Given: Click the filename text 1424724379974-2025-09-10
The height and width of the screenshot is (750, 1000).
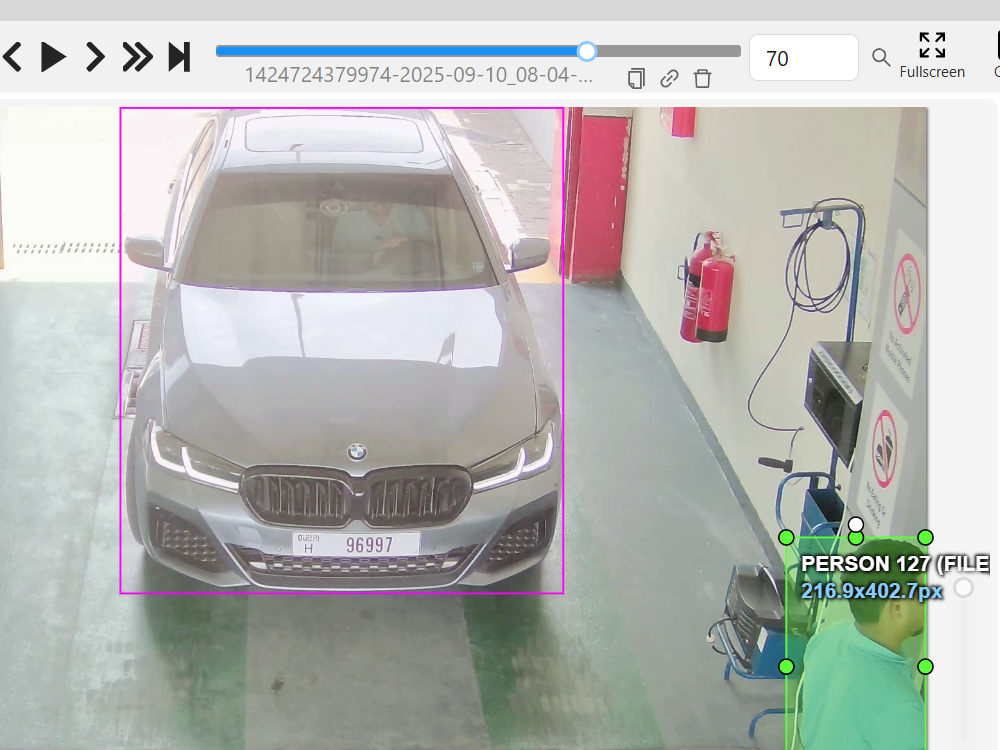Looking at the screenshot, I should (x=419, y=75).
